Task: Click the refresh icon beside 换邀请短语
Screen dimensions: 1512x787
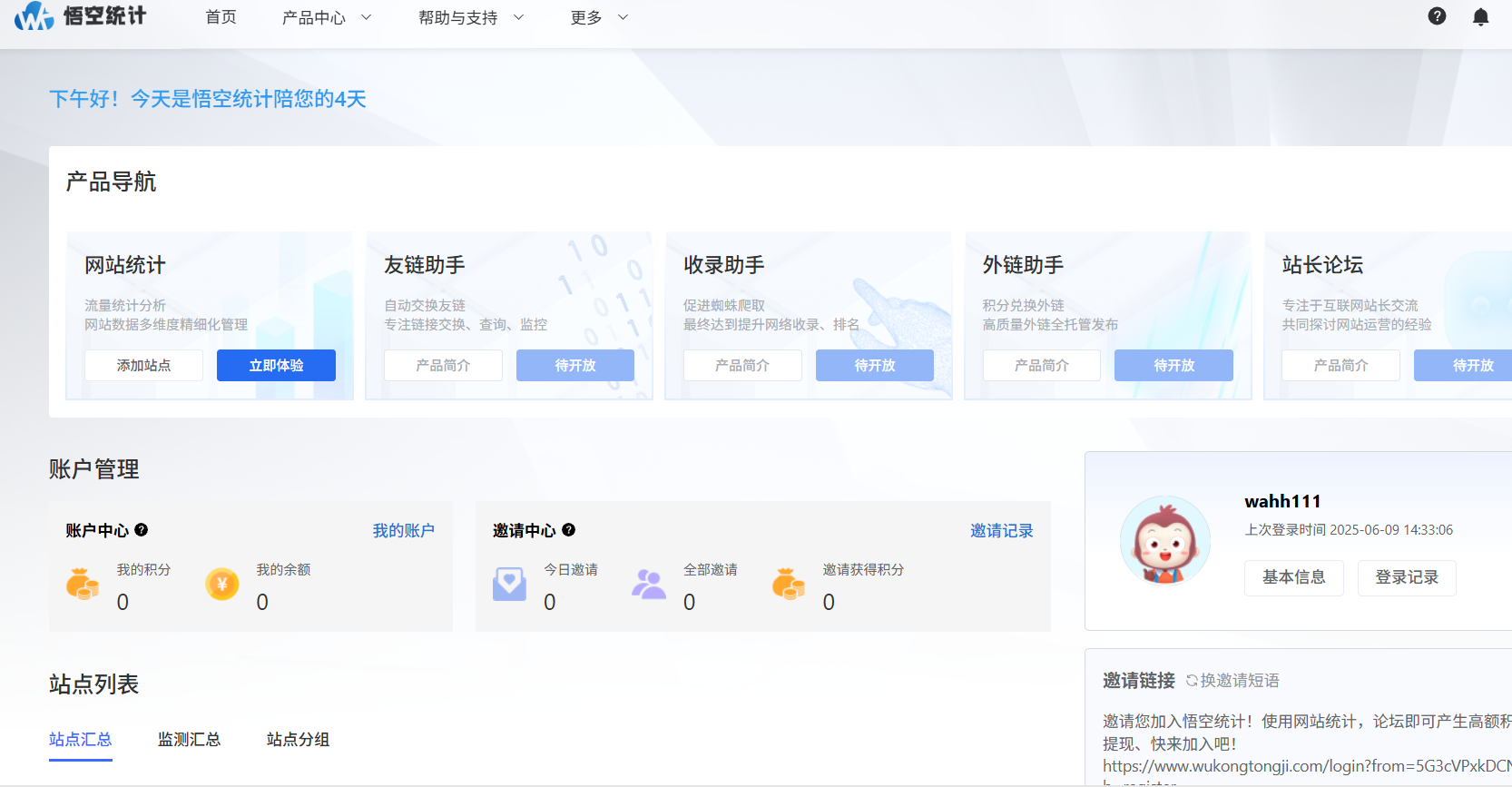Action: tap(1192, 680)
